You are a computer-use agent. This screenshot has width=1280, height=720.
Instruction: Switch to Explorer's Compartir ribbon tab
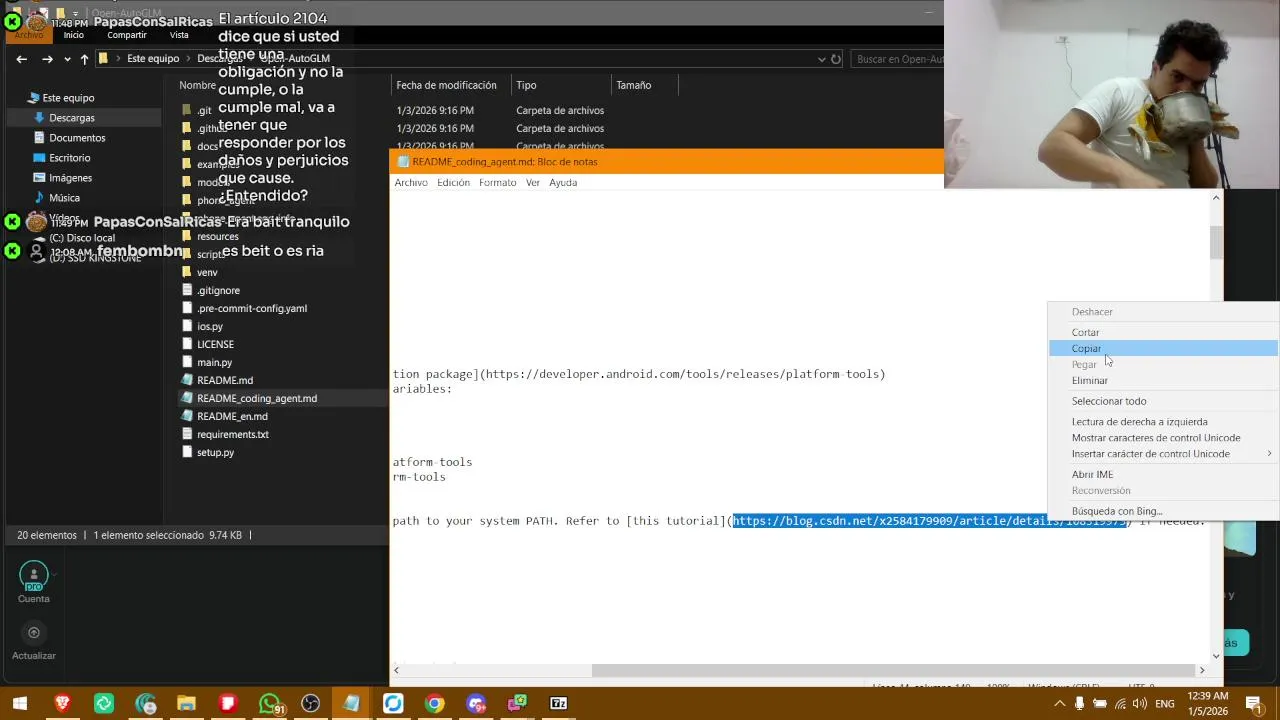[127, 35]
